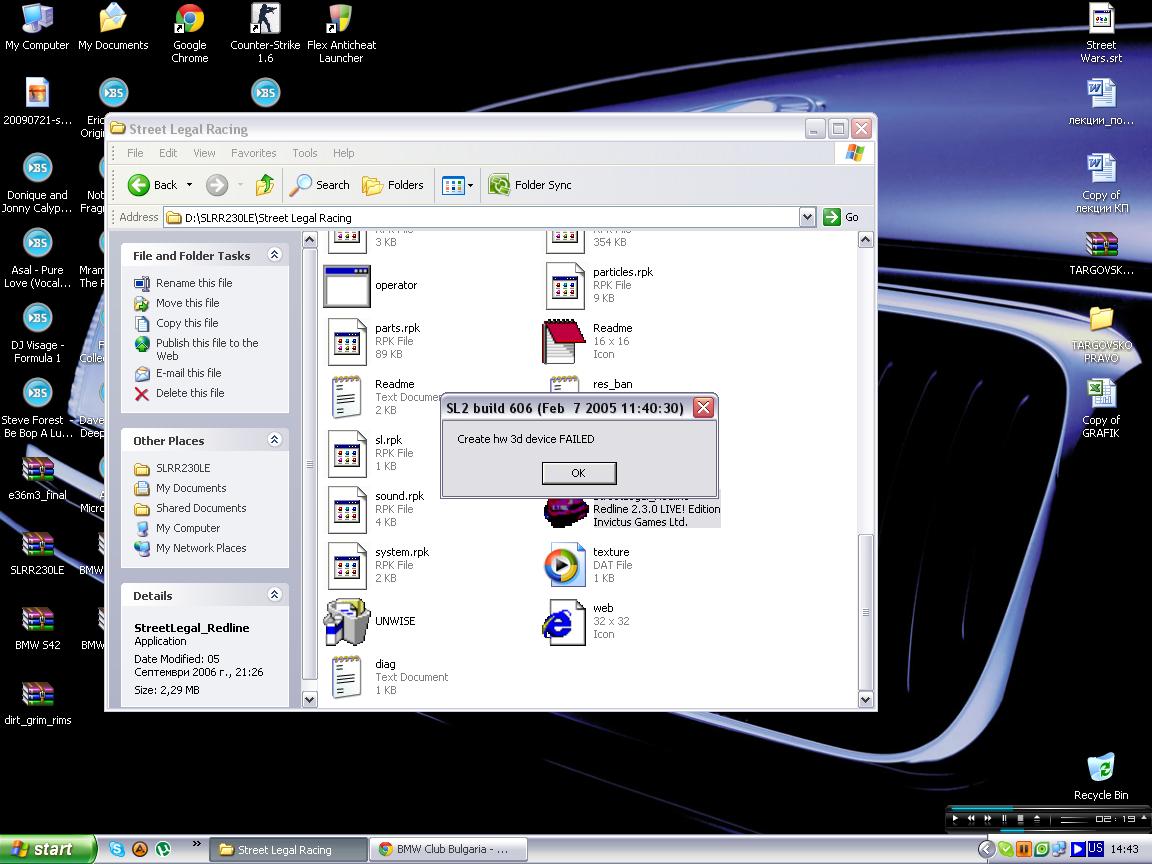1152x864 pixels.
Task: Open the Favorites menu
Action: click(x=253, y=153)
